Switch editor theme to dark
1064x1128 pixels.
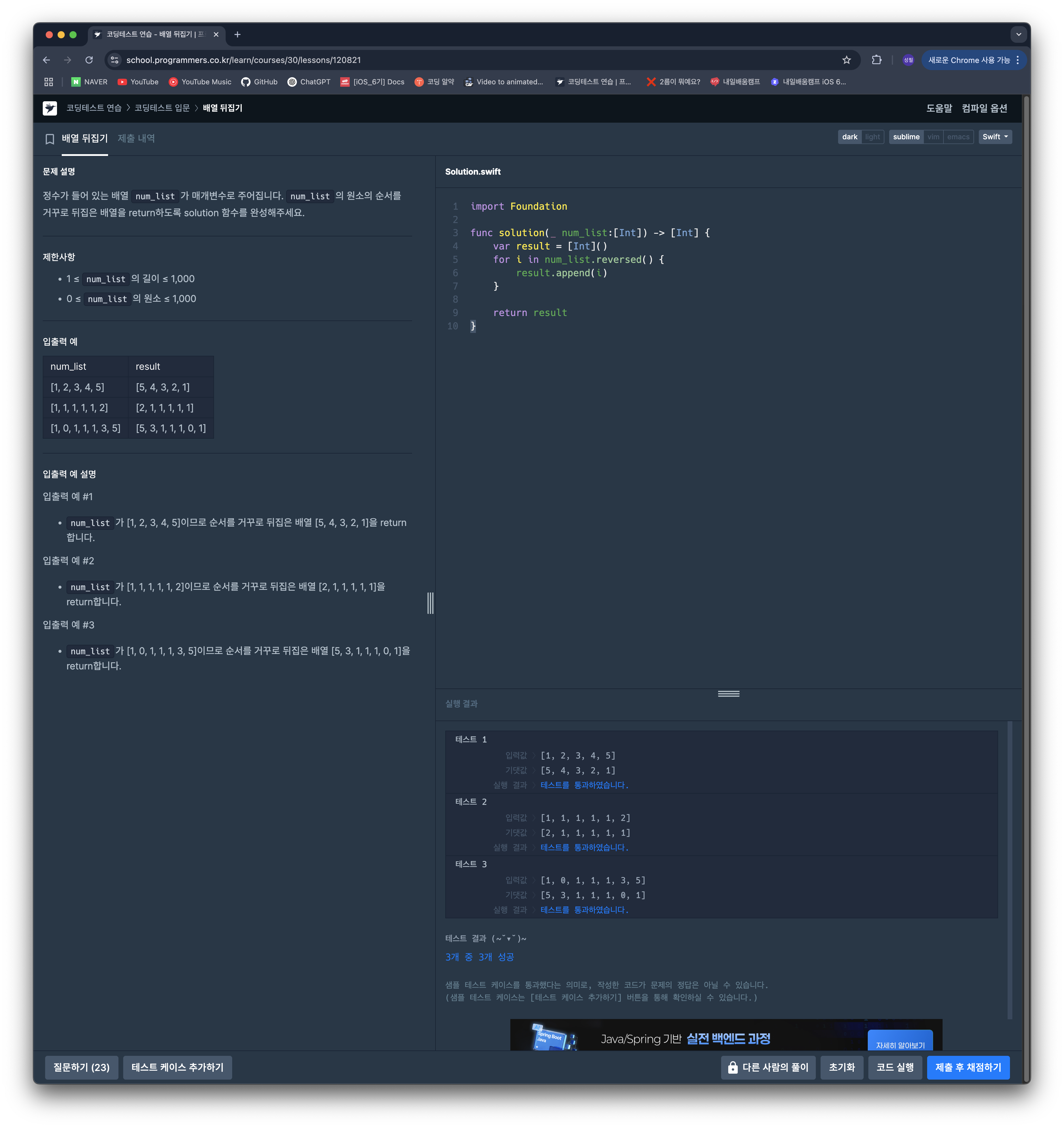point(849,137)
